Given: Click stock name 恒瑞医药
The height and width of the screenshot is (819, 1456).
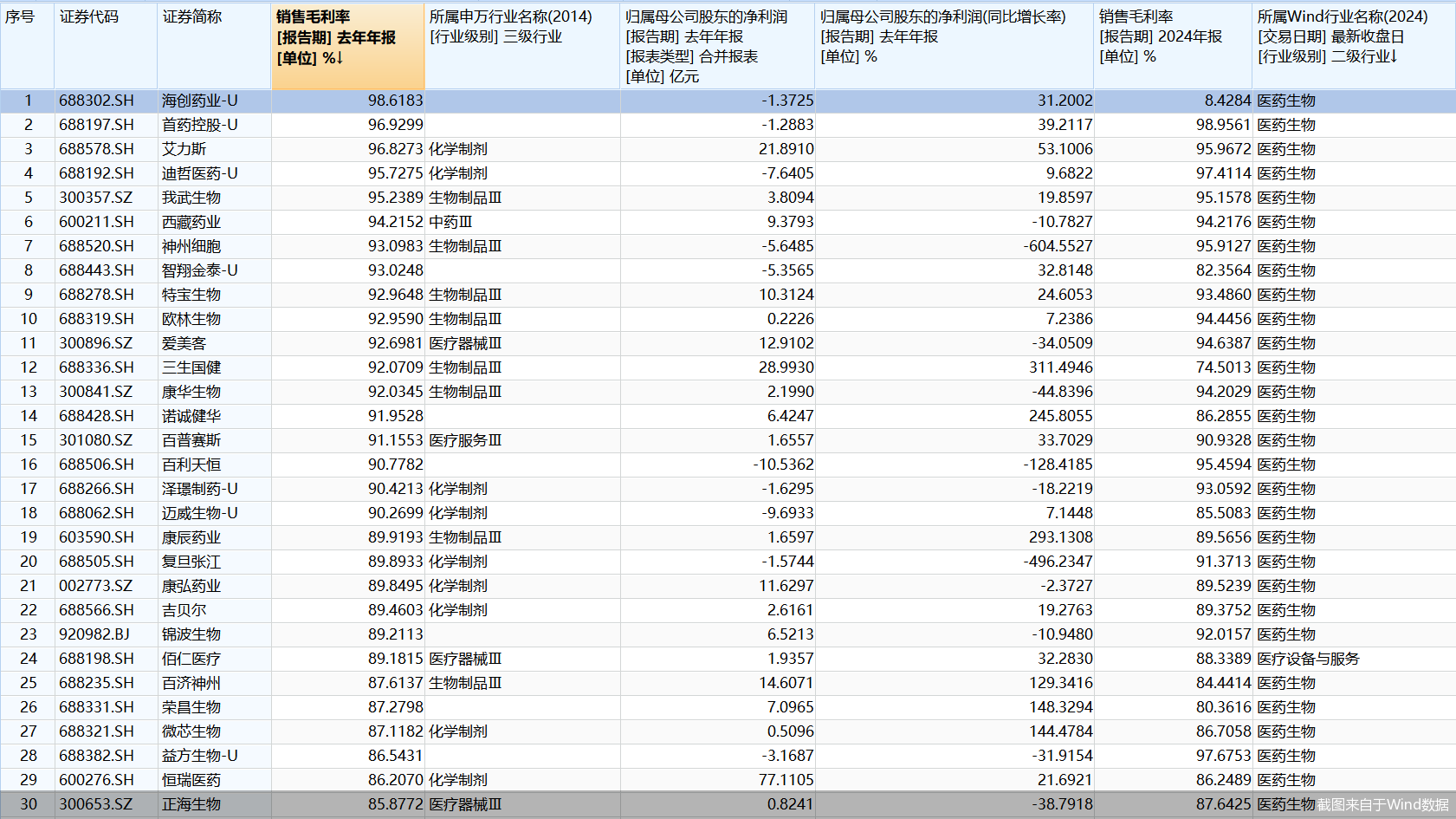Looking at the screenshot, I should pyautogui.click(x=191, y=780).
